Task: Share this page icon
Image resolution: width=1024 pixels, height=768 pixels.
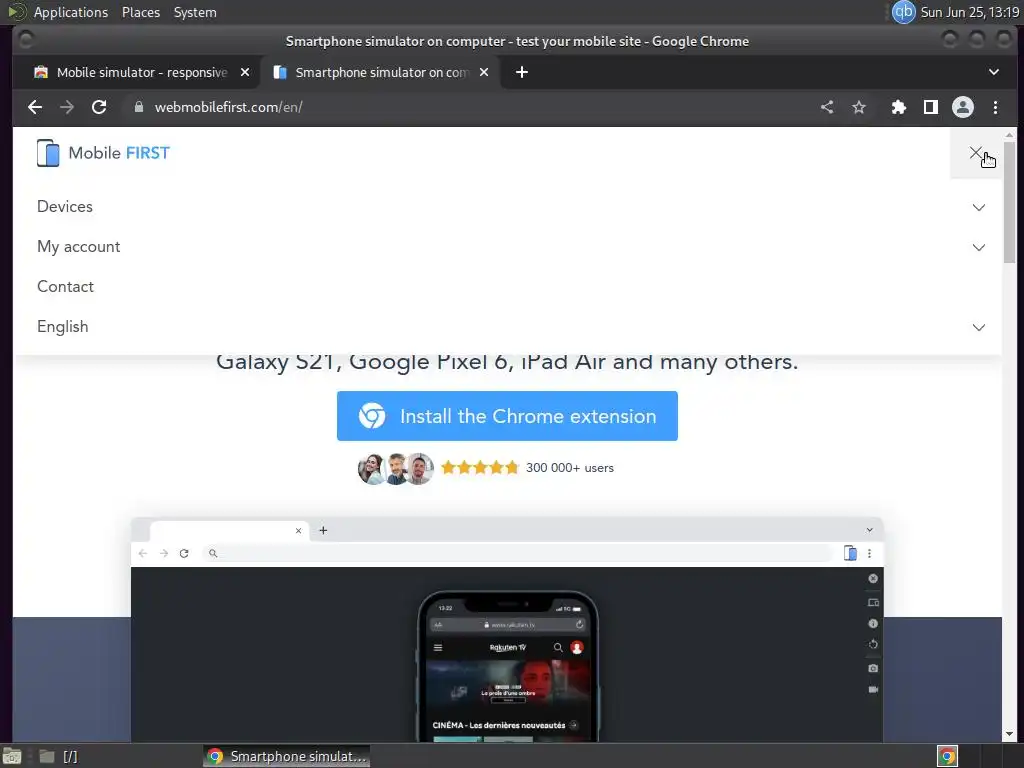Action: coord(827,107)
